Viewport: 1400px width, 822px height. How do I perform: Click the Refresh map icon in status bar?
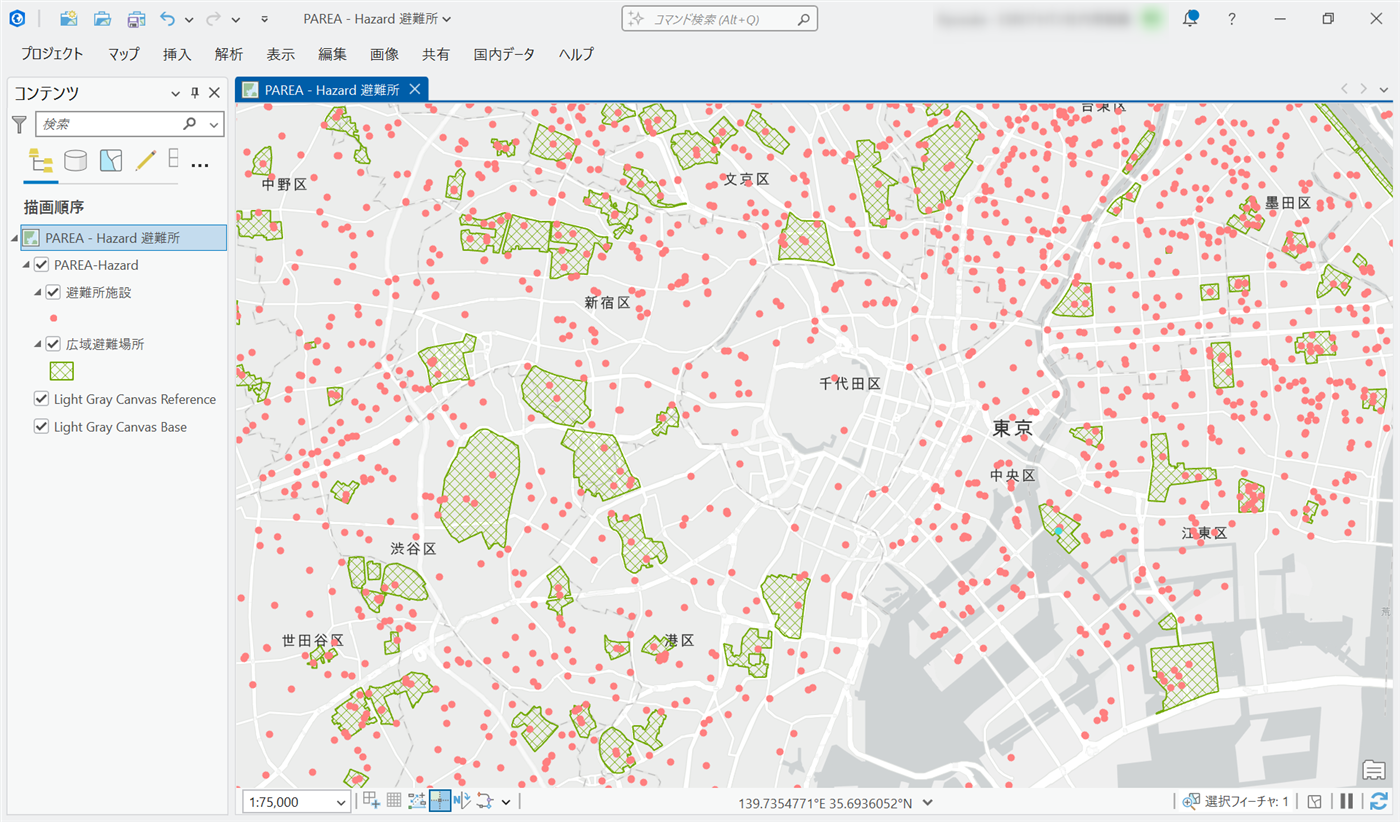(1379, 801)
